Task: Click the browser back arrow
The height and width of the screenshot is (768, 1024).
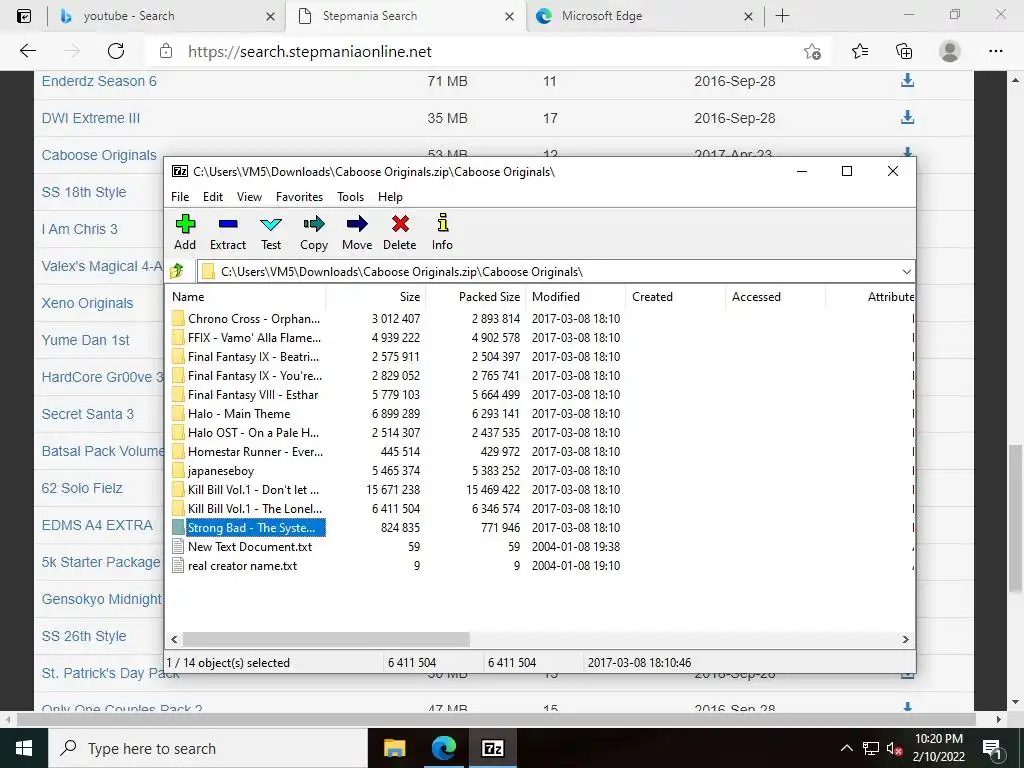Action: (27, 51)
